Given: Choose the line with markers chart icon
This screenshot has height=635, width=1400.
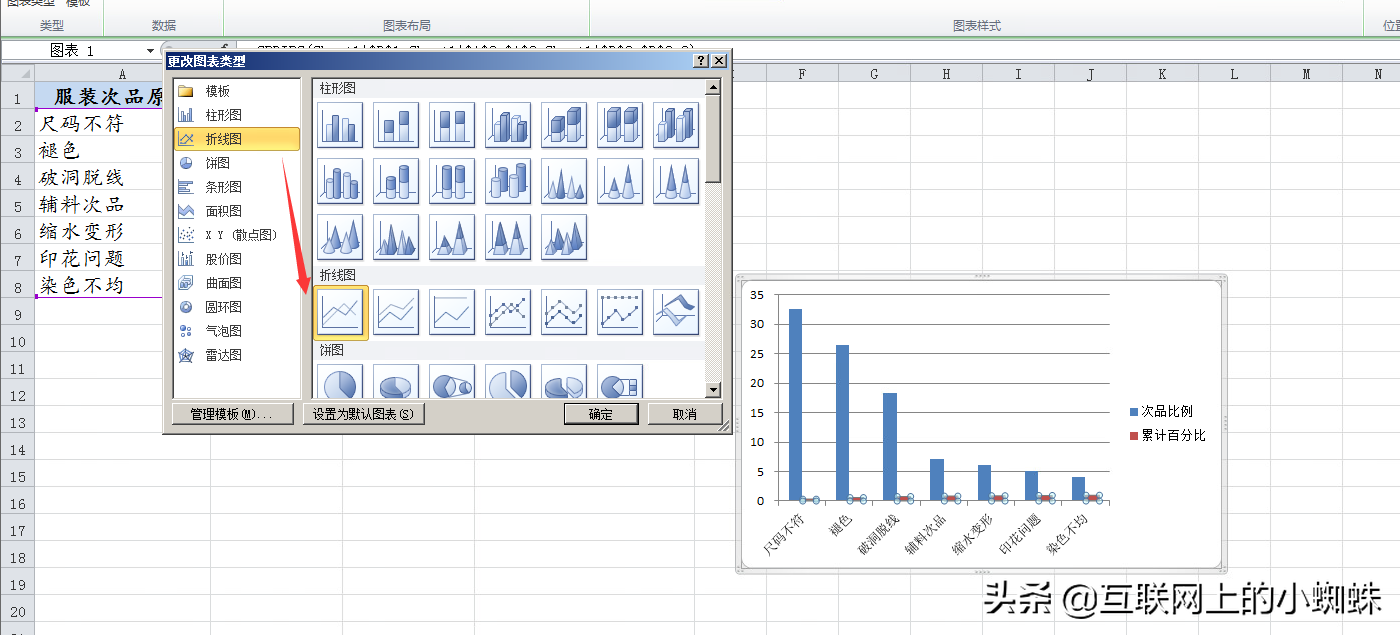Looking at the screenshot, I should click(x=508, y=312).
